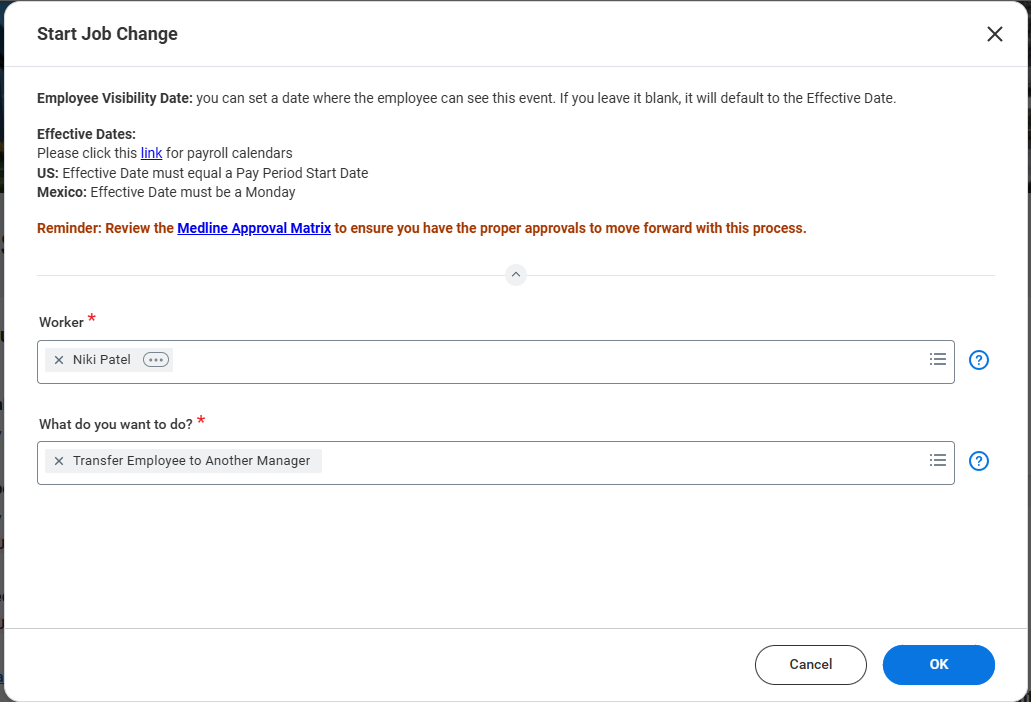Click help icon beside What do you want to do
Image resolution: width=1031 pixels, height=702 pixels.
tap(979, 461)
